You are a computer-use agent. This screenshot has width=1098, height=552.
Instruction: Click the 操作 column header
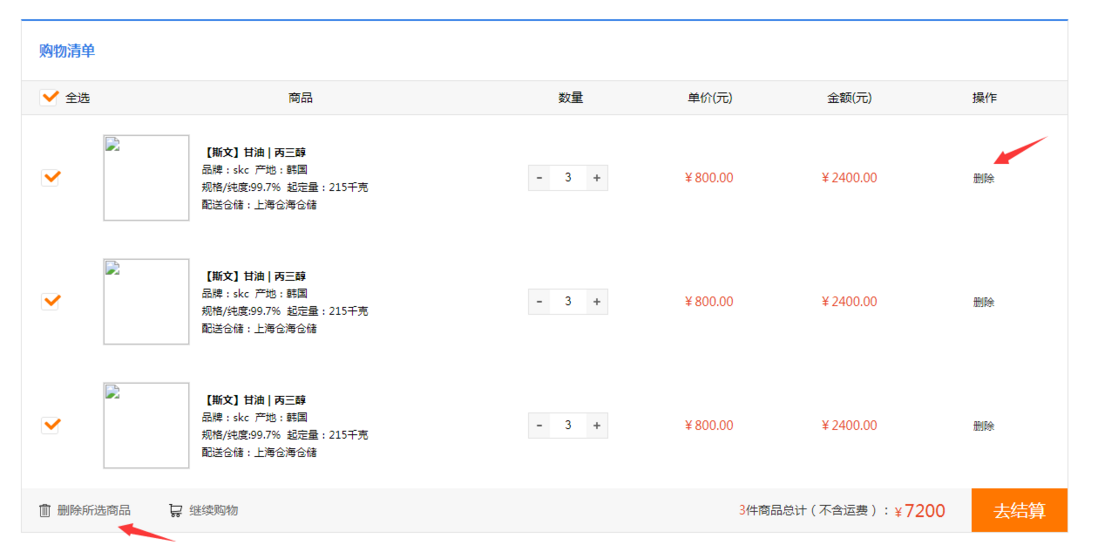984,98
